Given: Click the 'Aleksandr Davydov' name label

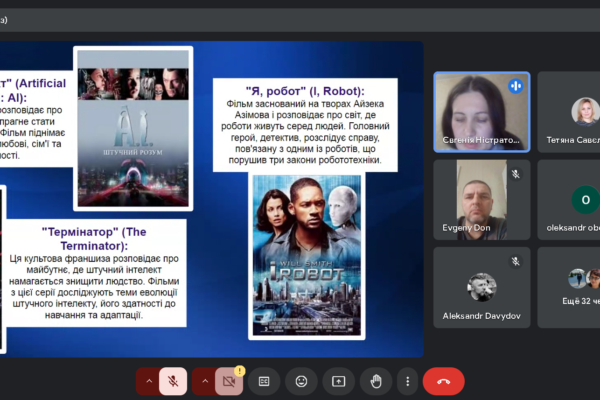Looking at the screenshot, I should pos(481,316).
